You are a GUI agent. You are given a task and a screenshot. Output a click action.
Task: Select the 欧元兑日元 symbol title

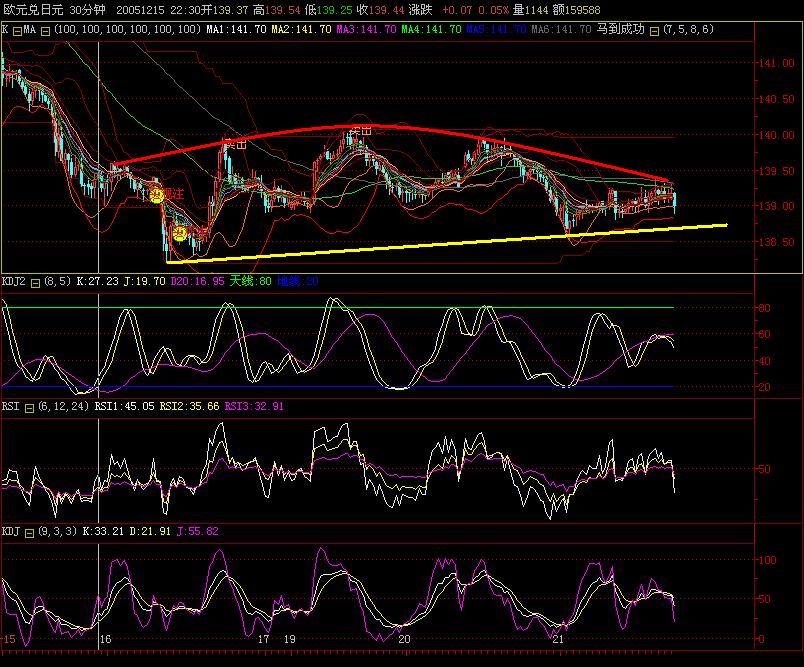click(x=33, y=10)
